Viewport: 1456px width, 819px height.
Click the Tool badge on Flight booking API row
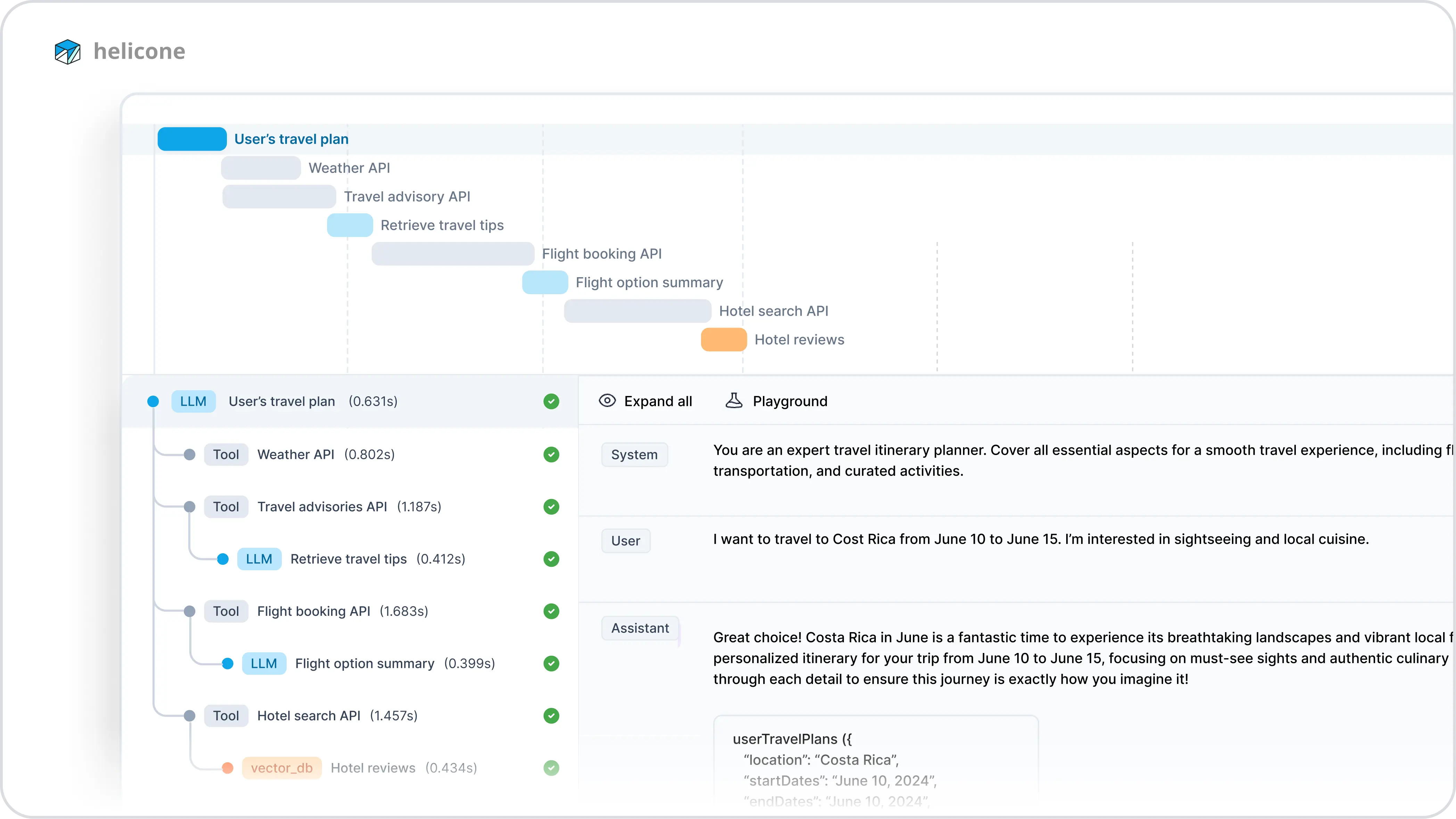226,612
